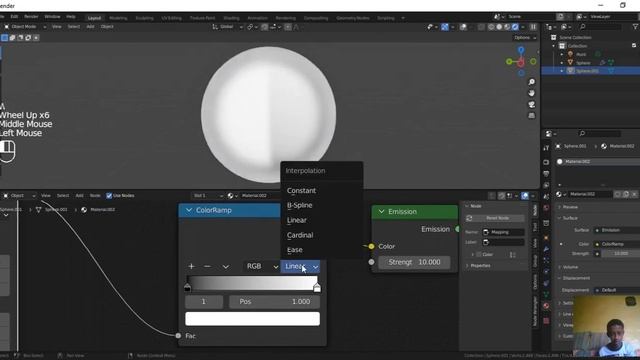This screenshot has width=640, height=360.
Task: Click the Reset Node button
Action: click(495, 218)
